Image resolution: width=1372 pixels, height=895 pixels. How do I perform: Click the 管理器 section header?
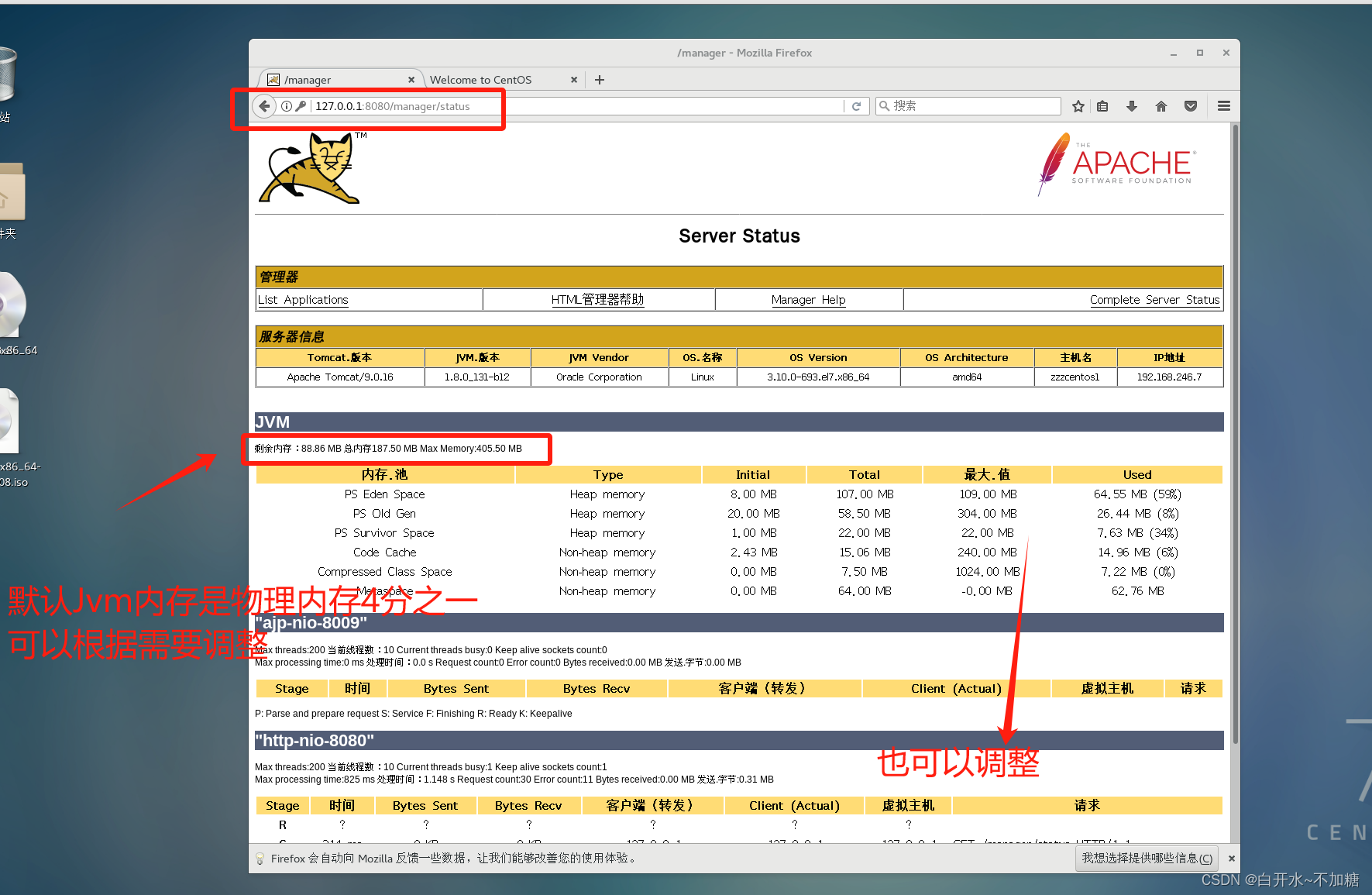coord(739,277)
